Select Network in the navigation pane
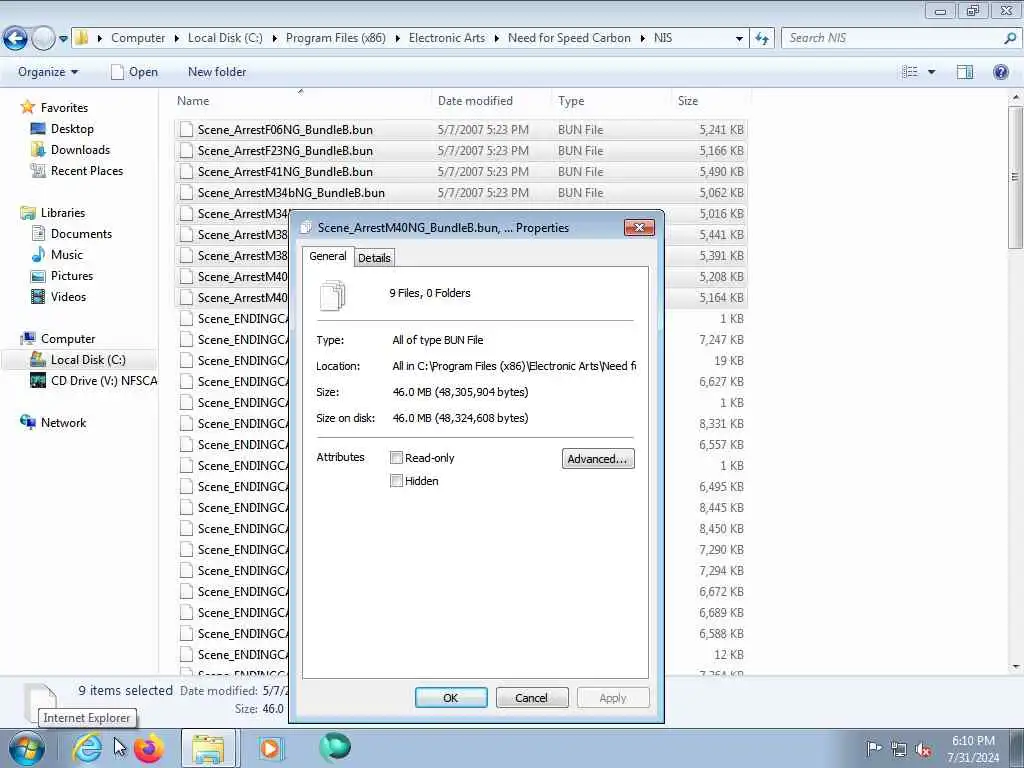This screenshot has height=768, width=1024. click(x=63, y=423)
